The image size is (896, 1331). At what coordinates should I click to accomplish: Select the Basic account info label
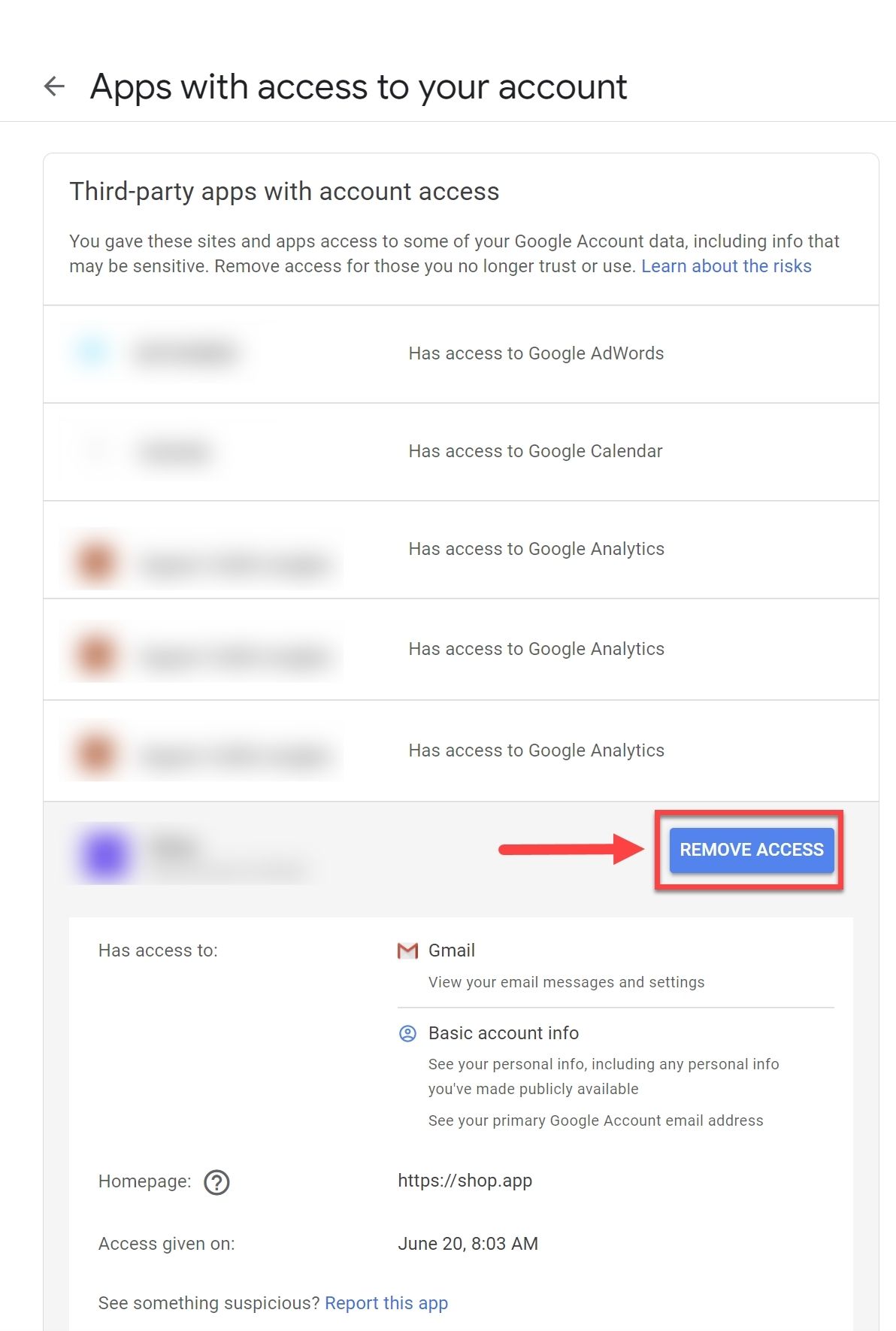[503, 1033]
